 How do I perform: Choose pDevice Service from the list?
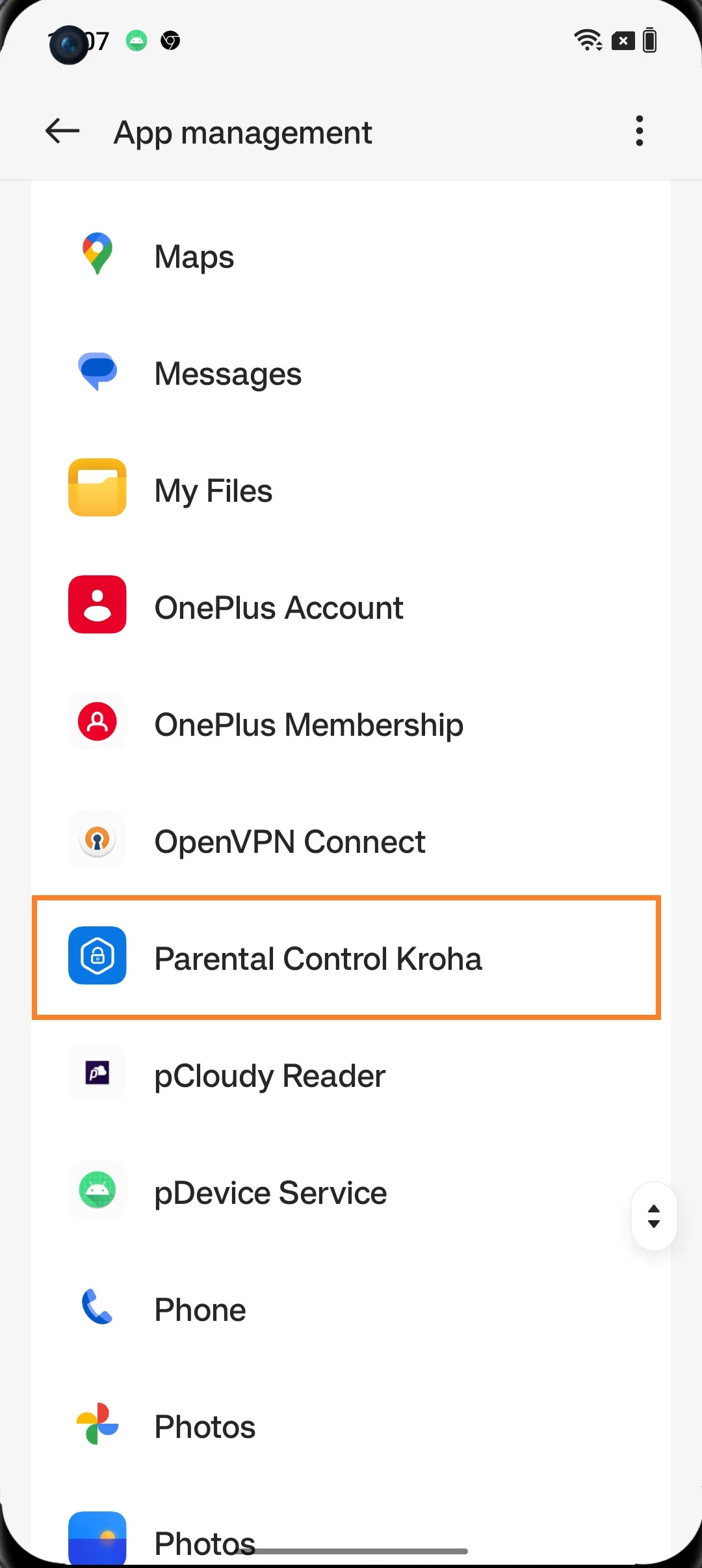click(270, 1193)
